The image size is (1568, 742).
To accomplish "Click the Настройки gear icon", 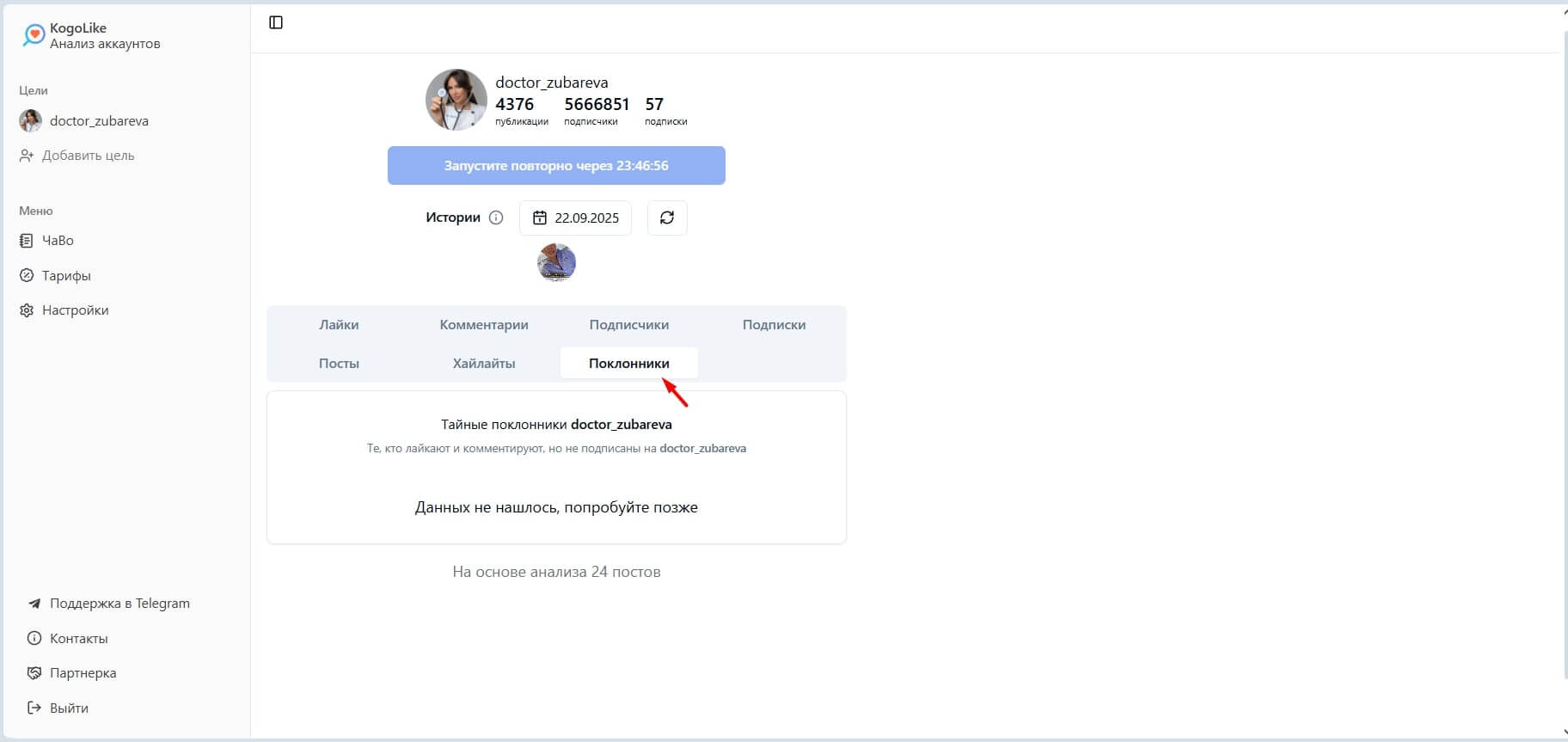I will coord(27,310).
